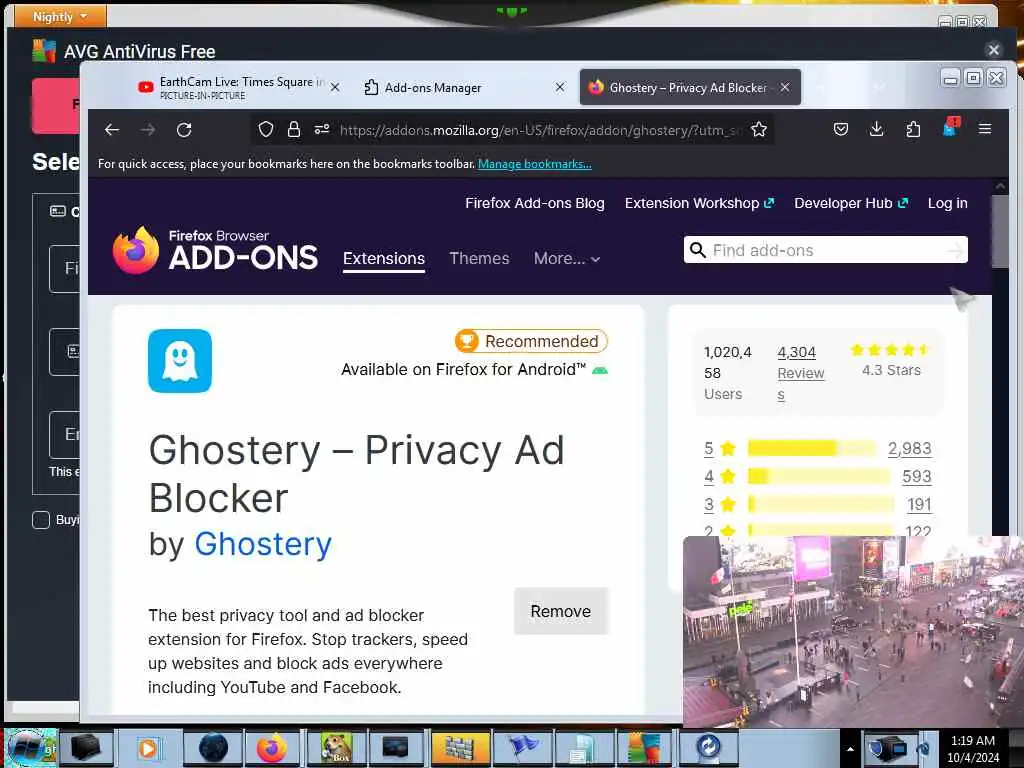The height and width of the screenshot is (768, 1024).
Task: Click the 3-star rating bar
Action: 821,504
